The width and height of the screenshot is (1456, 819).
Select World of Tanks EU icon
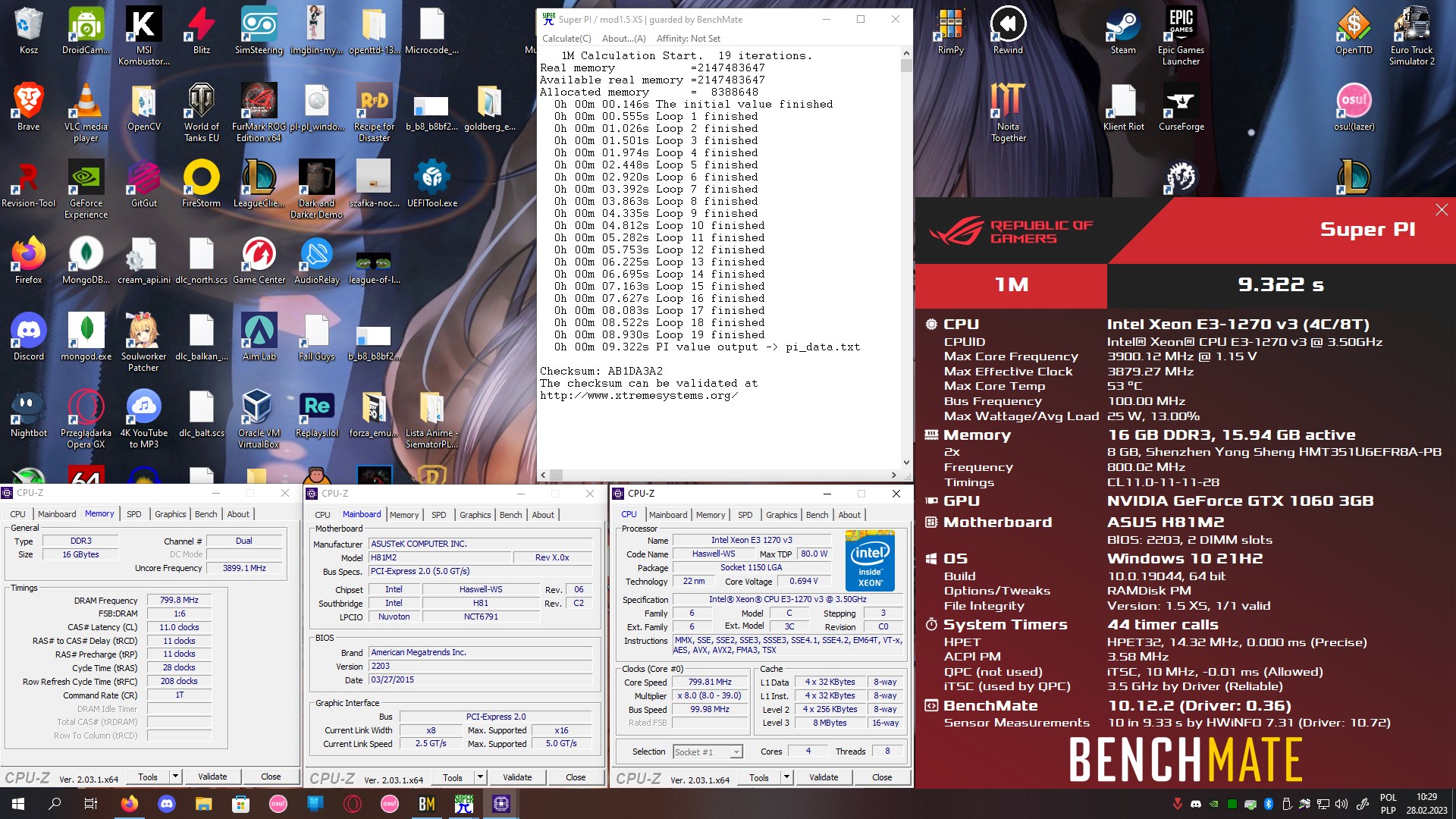(201, 112)
